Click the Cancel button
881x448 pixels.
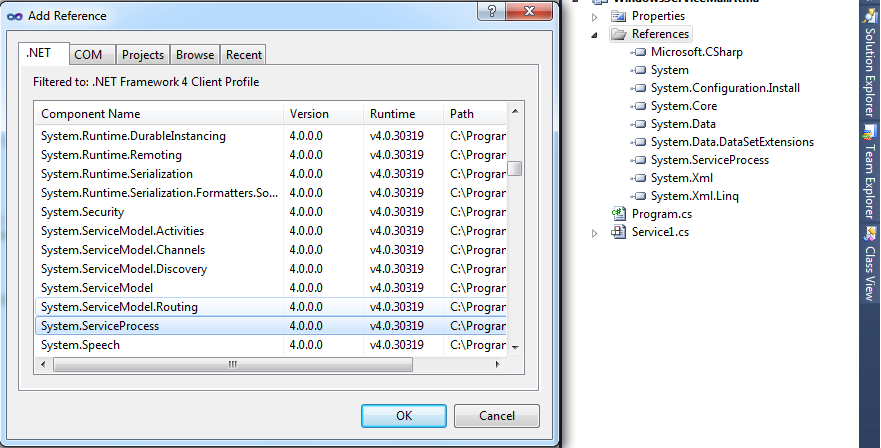[x=497, y=416]
